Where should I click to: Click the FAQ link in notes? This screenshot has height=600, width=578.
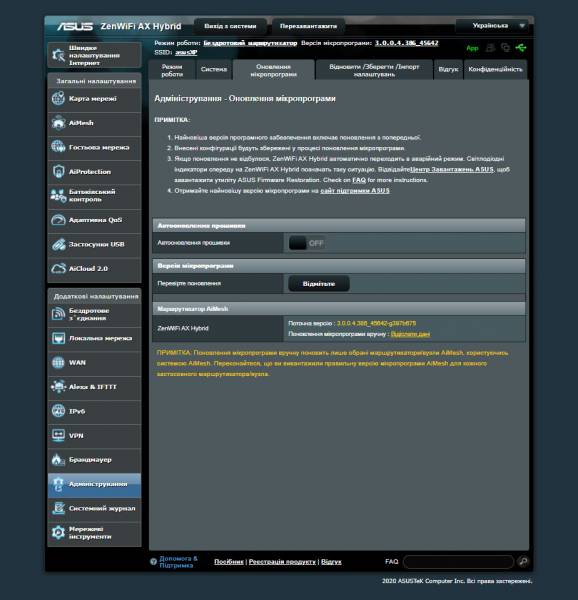click(358, 180)
